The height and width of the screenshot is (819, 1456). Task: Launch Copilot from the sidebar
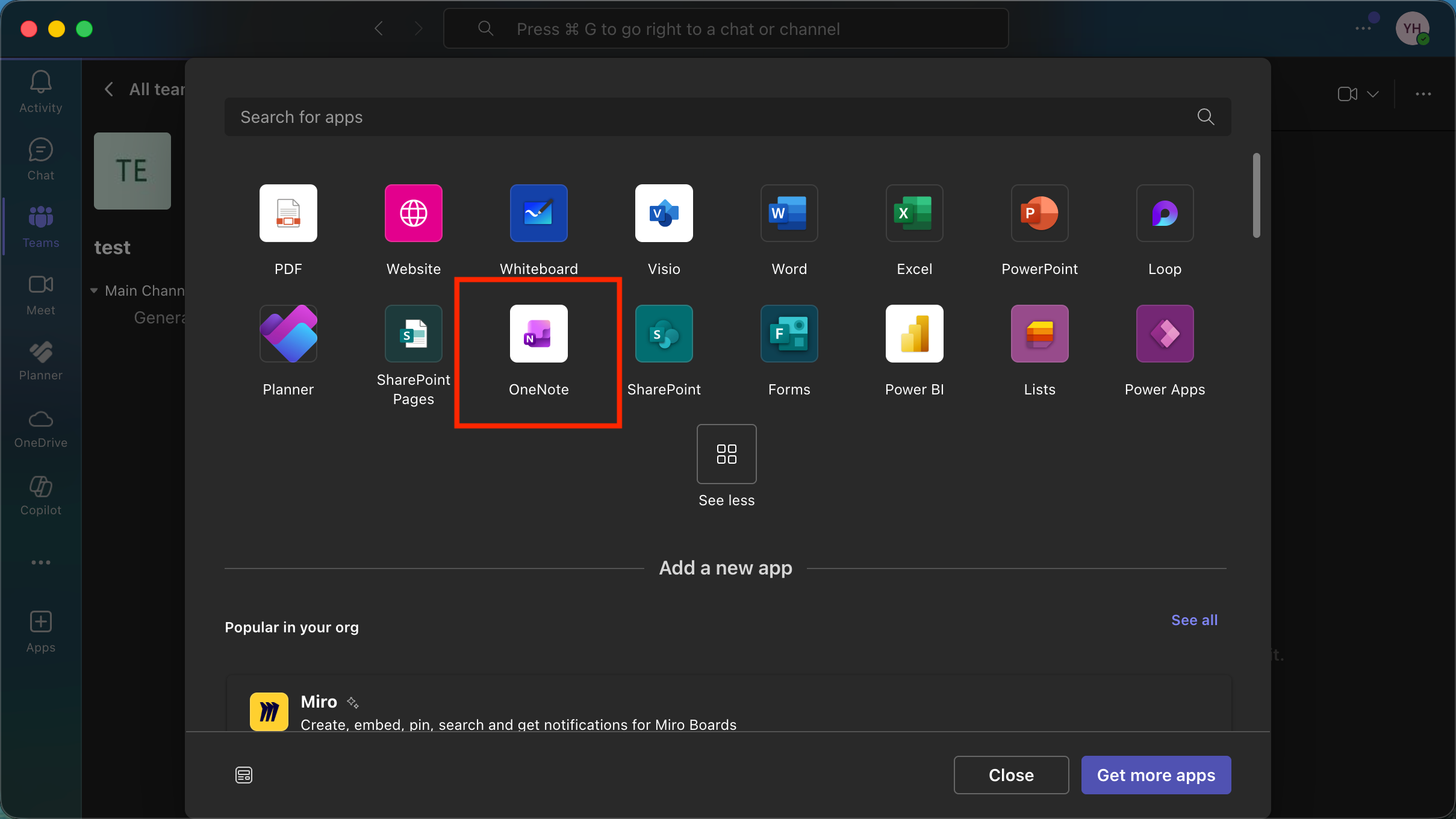coord(41,495)
